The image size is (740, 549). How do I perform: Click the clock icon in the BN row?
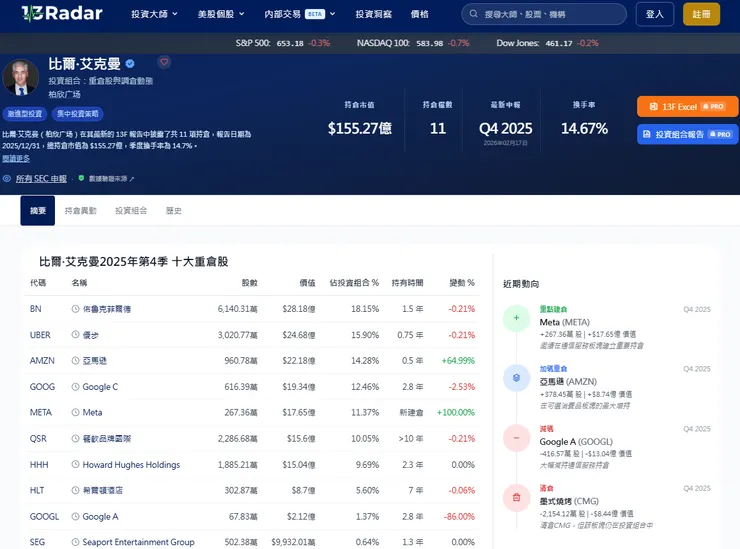click(75, 309)
